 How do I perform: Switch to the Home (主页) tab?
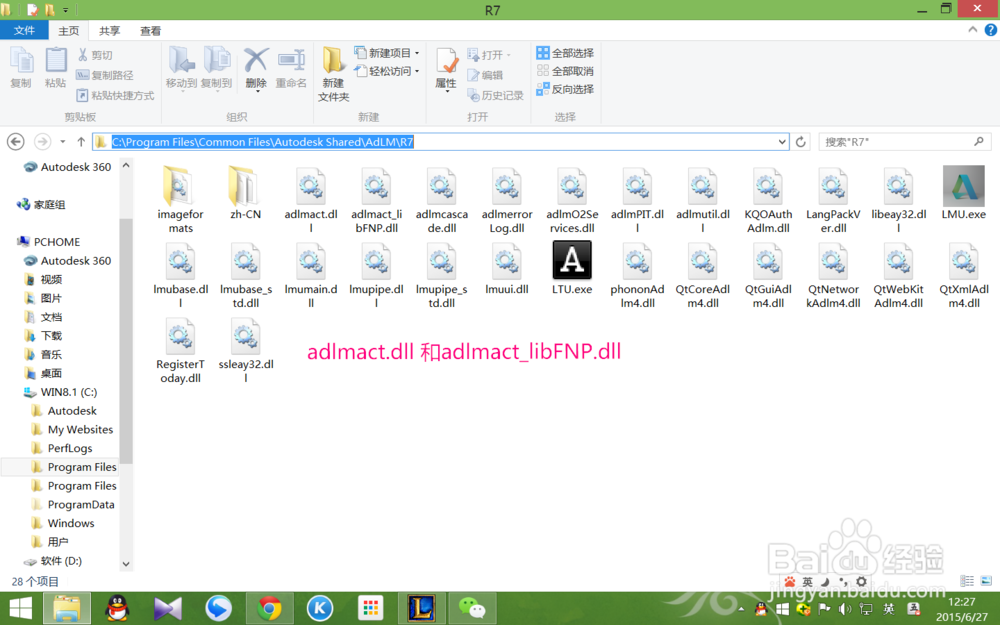point(69,31)
